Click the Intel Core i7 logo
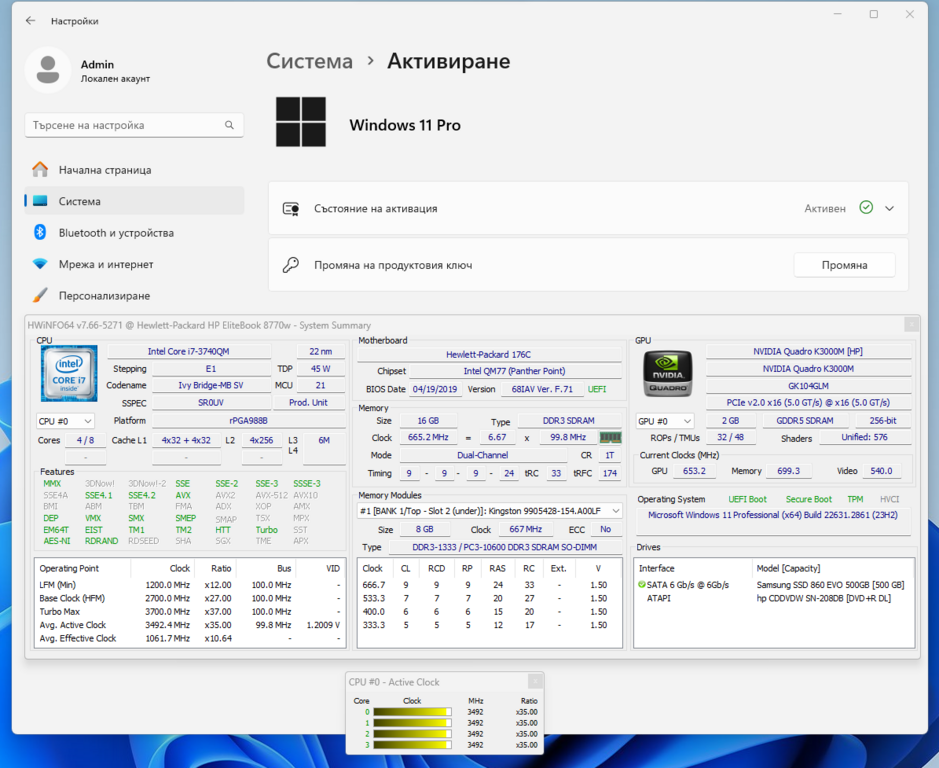Screen dimensions: 939x768 [x=69, y=374]
